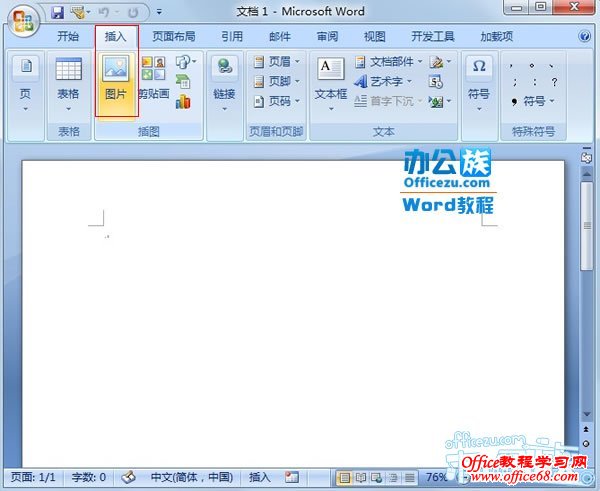600x491 pixels.
Task: Toggle 插入 insert/overtype mode
Action: pos(259,477)
